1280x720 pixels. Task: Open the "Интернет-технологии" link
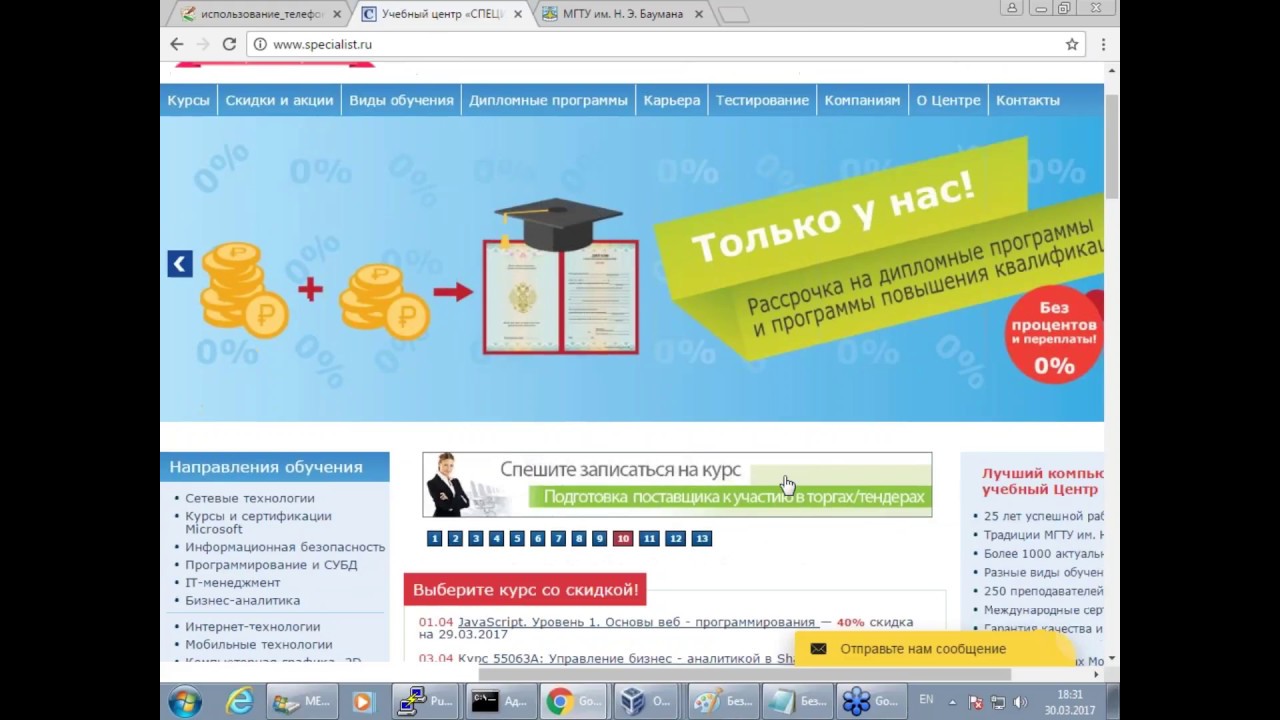[253, 627]
